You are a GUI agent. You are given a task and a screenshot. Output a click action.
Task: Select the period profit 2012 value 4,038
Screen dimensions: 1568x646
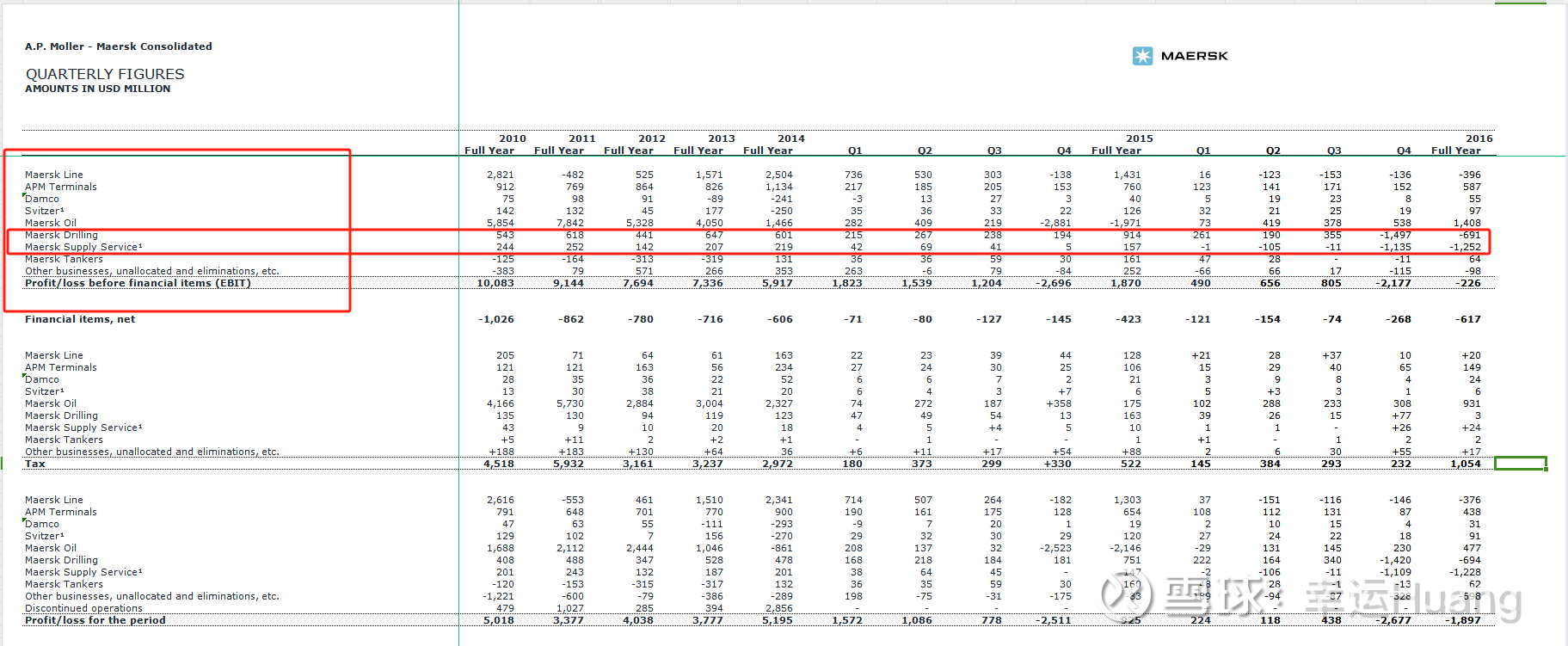[637, 620]
